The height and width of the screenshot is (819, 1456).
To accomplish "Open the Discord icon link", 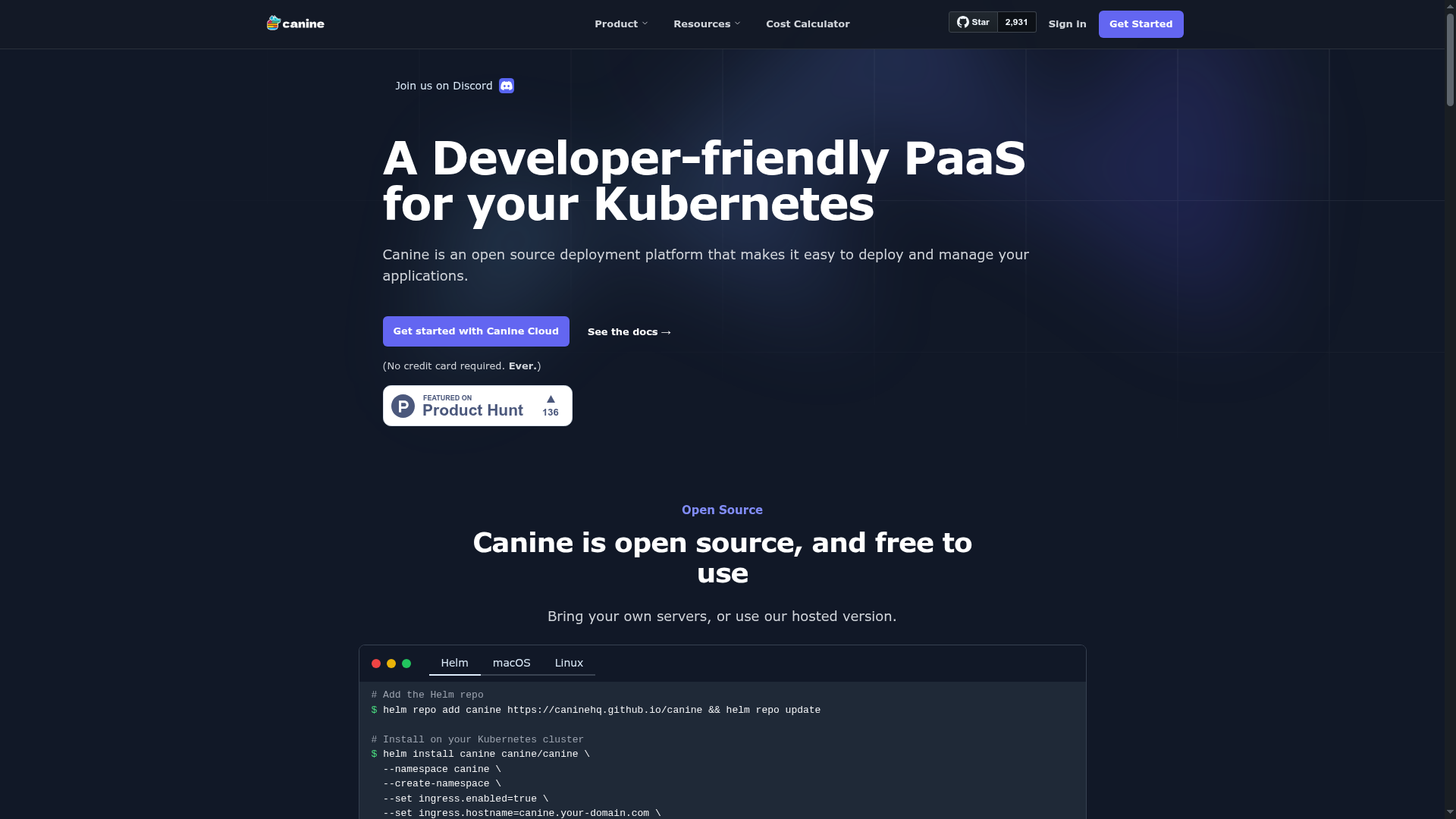I will point(507,86).
